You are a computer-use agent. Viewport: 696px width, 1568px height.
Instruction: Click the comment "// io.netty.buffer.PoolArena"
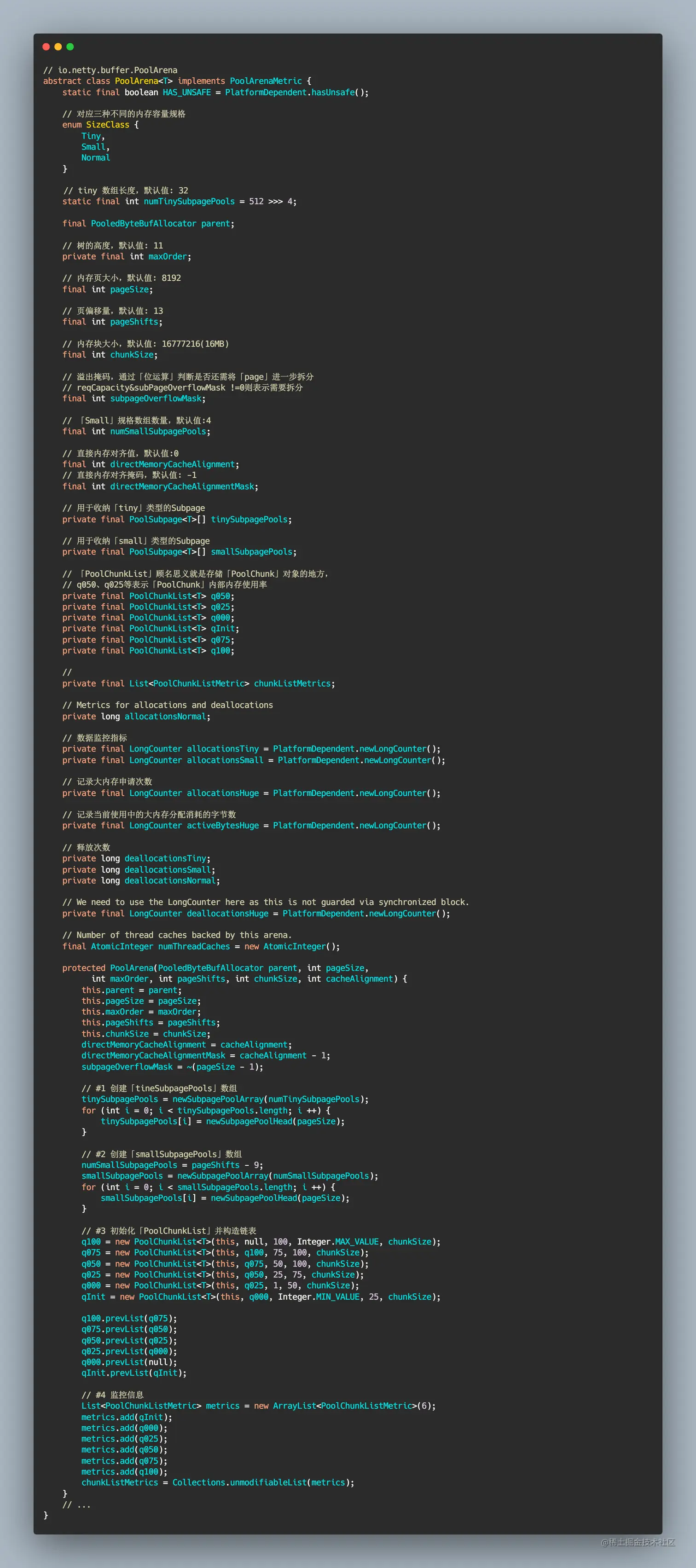pos(110,70)
